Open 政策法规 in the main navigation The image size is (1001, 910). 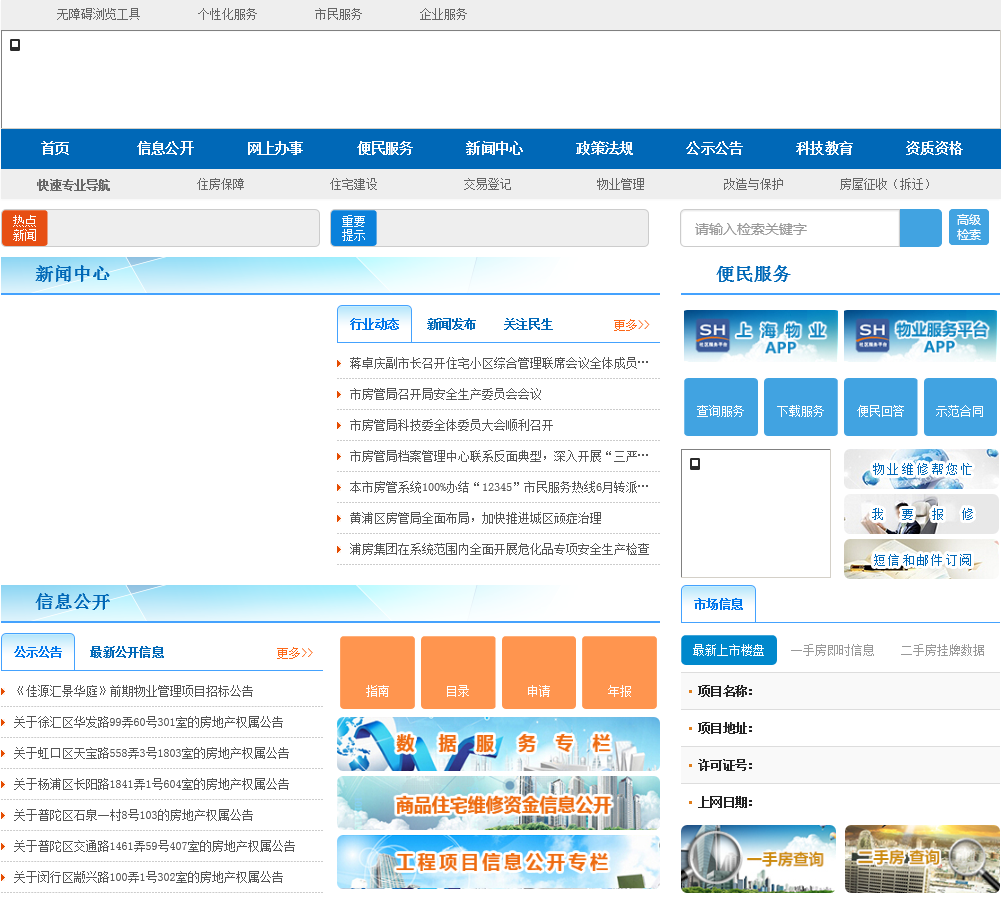(604, 149)
